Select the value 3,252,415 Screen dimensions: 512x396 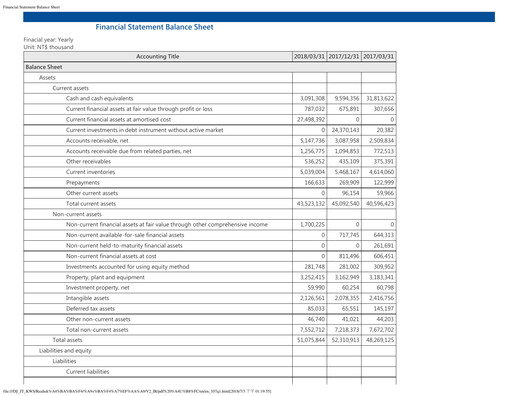click(x=312, y=277)
